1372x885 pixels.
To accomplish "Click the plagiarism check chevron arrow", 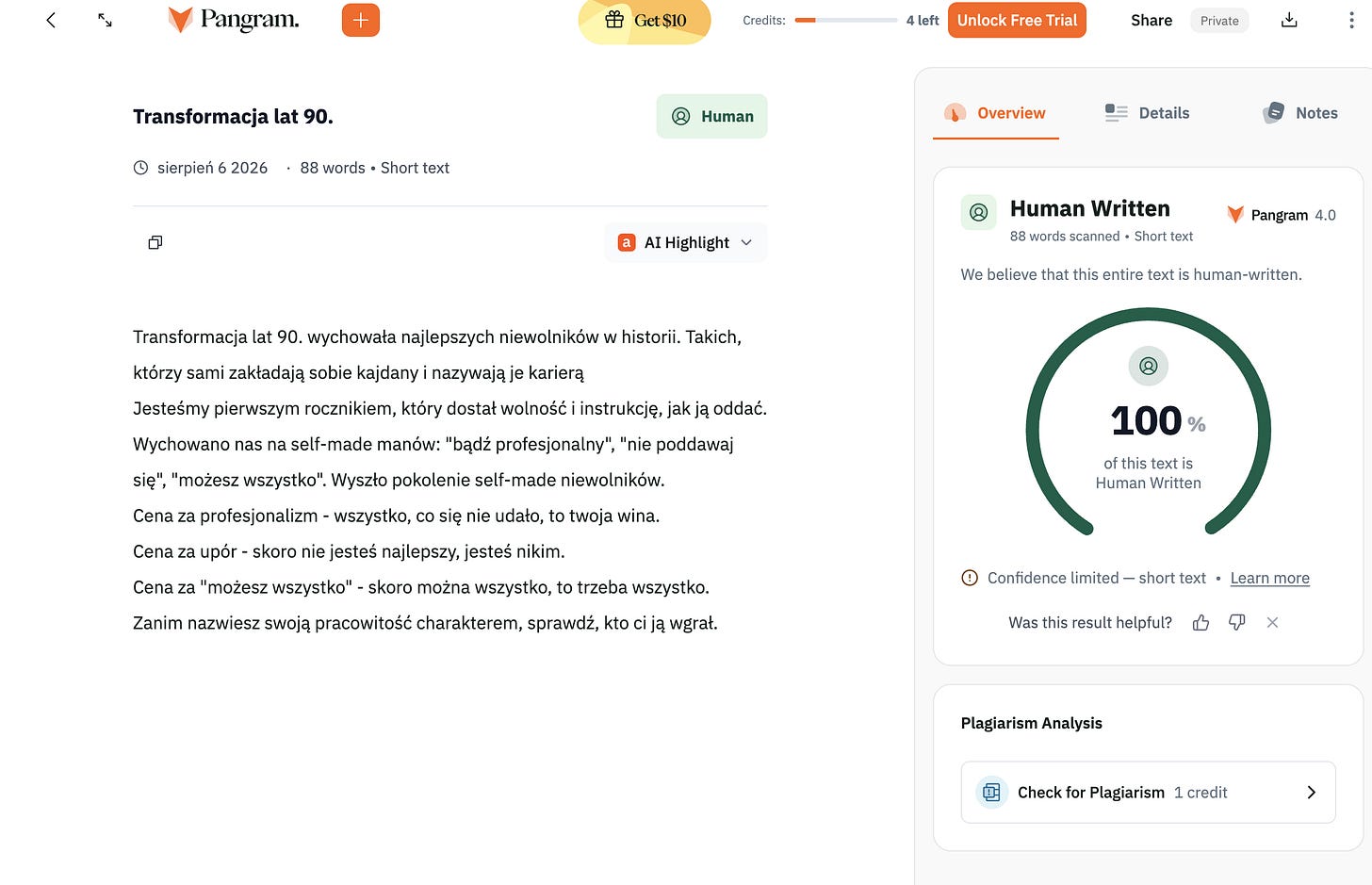I will 1311,793.
